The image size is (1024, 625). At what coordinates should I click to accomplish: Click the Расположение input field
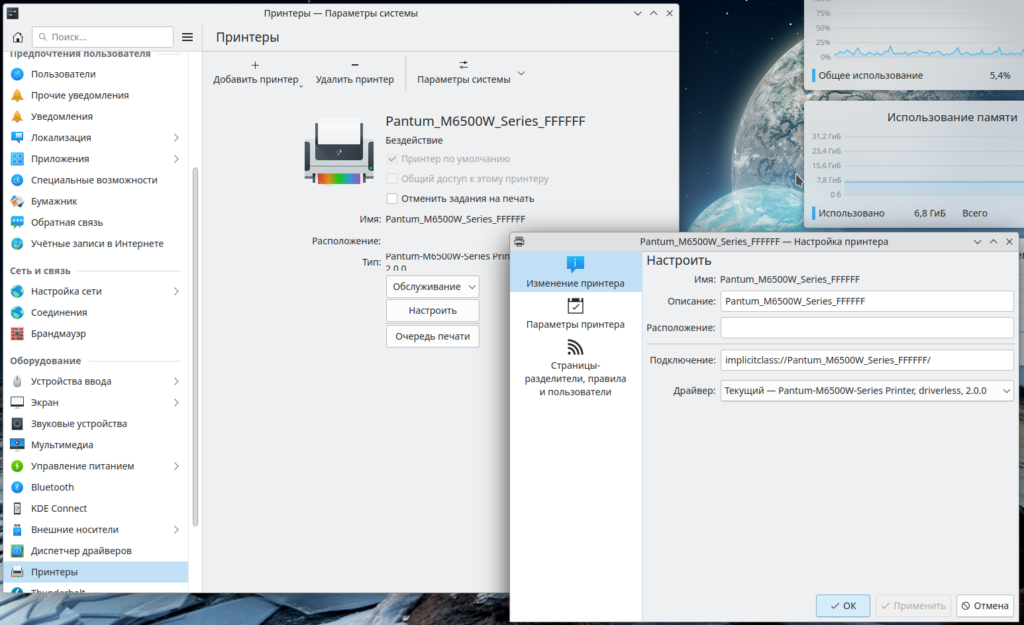click(x=866, y=328)
